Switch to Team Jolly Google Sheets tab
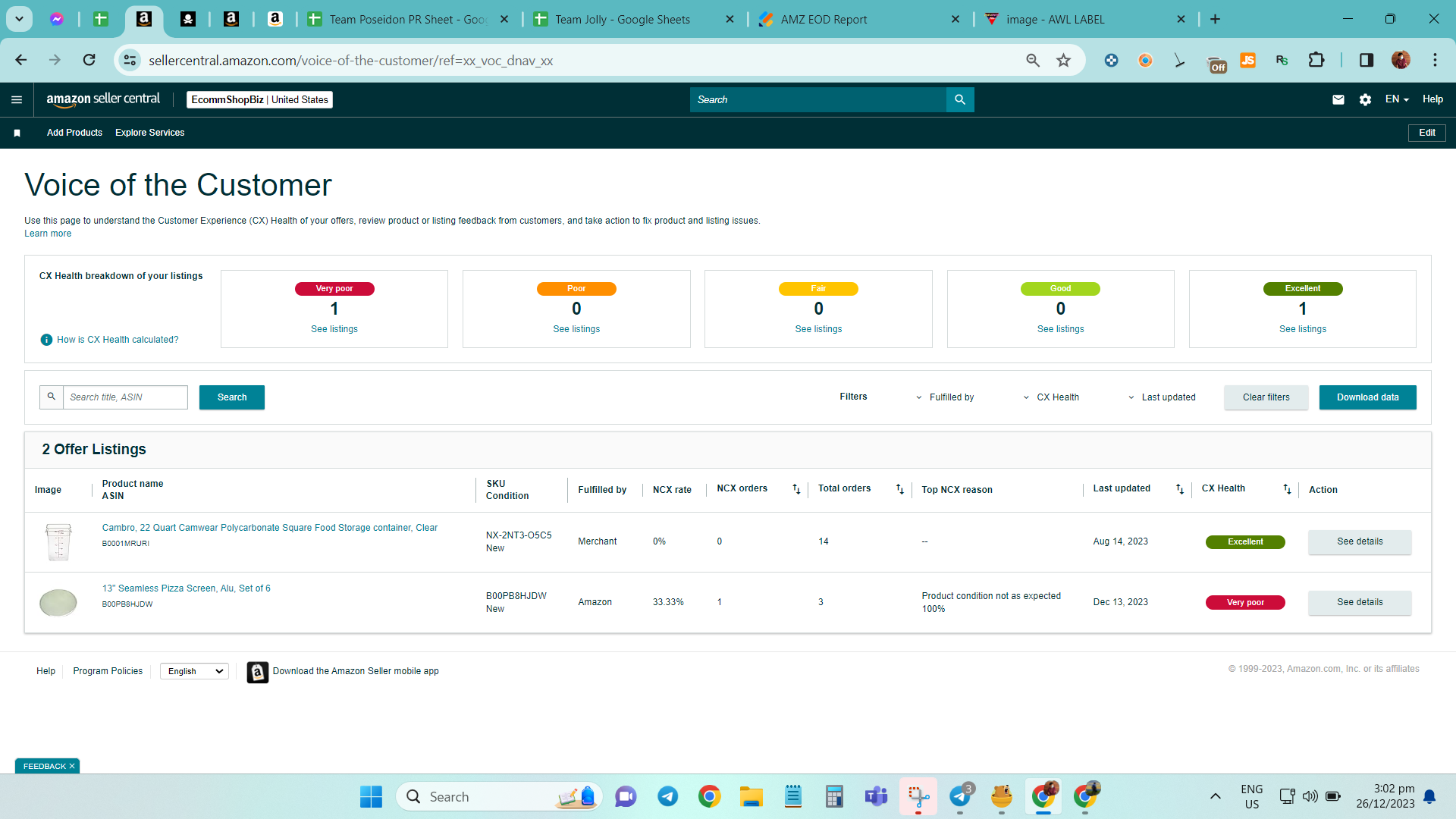The image size is (1456, 819). (x=622, y=20)
